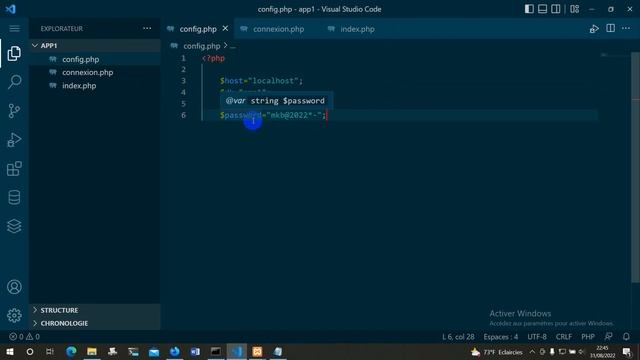This screenshot has width=640, height=360.
Task: Open Microsoft Edge from taskbar
Action: point(71,351)
